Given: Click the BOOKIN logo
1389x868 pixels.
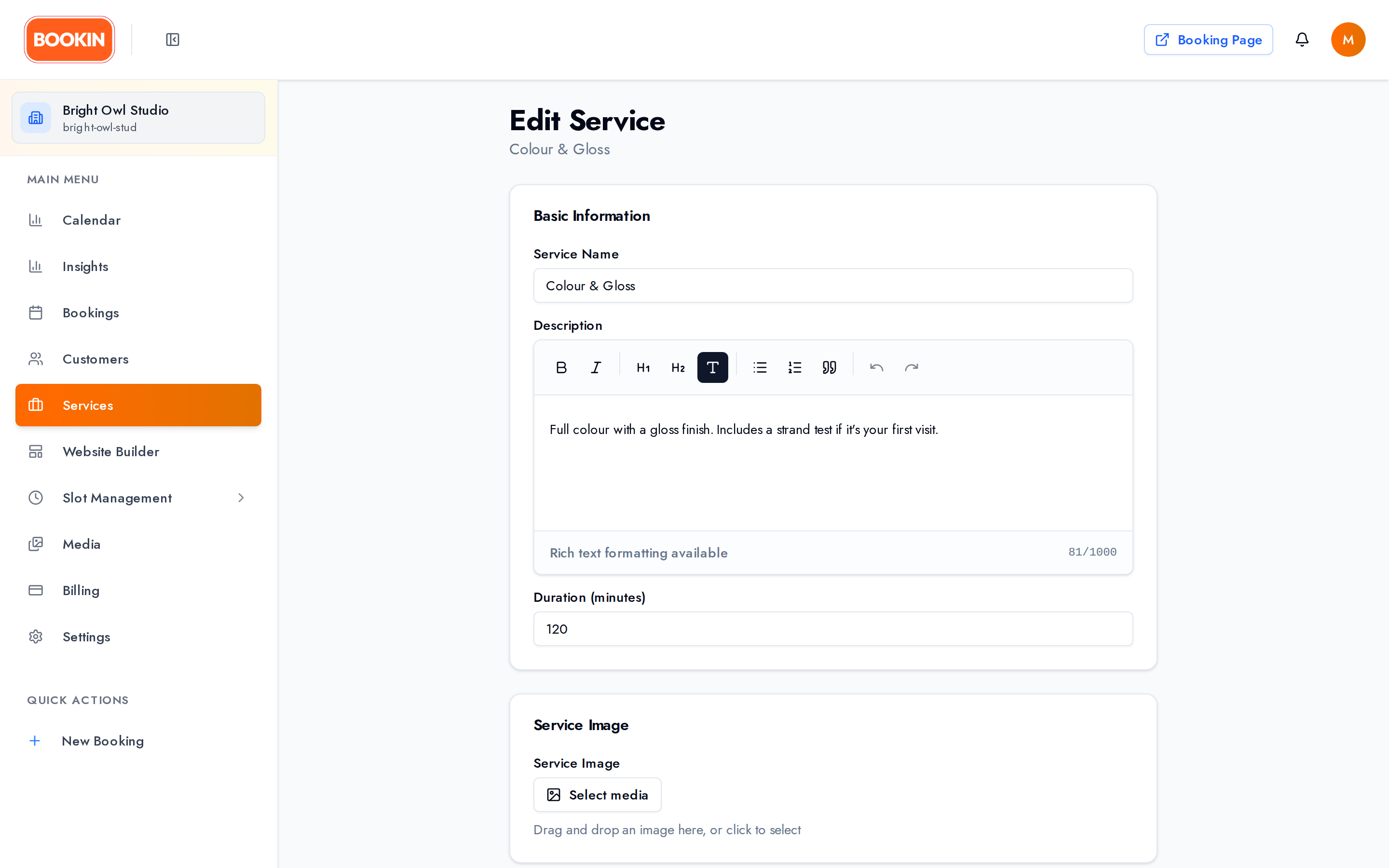Looking at the screenshot, I should tap(69, 40).
